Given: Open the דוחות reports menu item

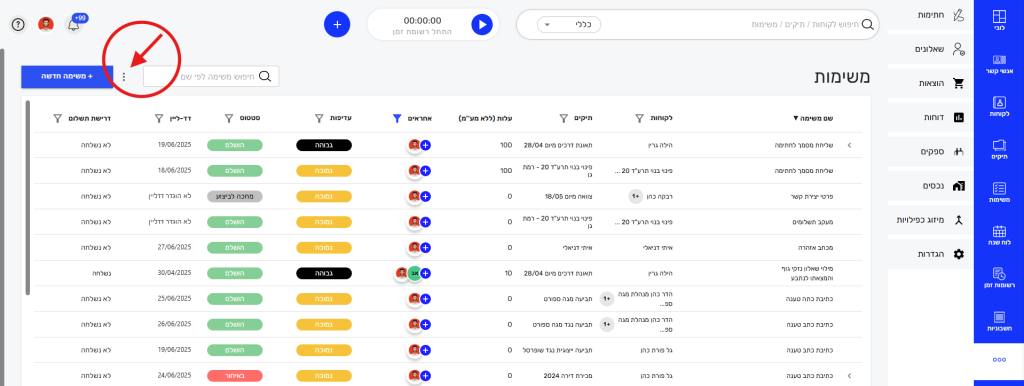Looking at the screenshot, I should point(930,118).
